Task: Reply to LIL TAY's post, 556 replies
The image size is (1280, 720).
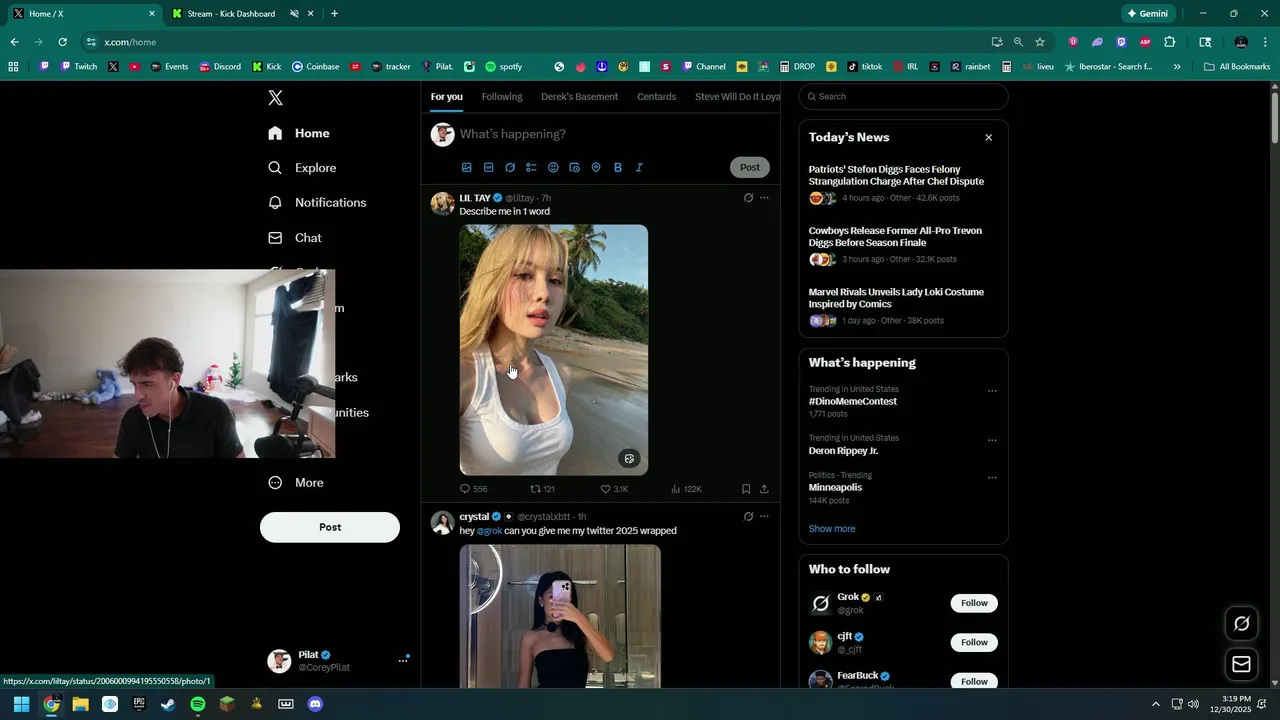Action: (473, 489)
